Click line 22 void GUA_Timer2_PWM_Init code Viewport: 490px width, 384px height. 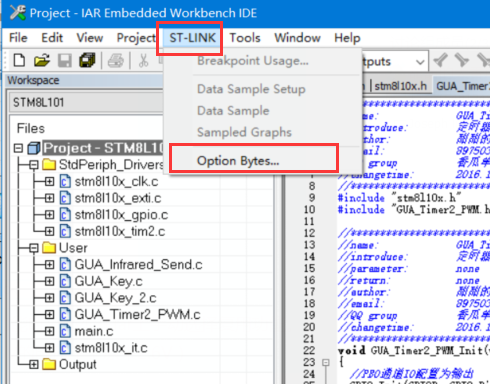[413, 351]
